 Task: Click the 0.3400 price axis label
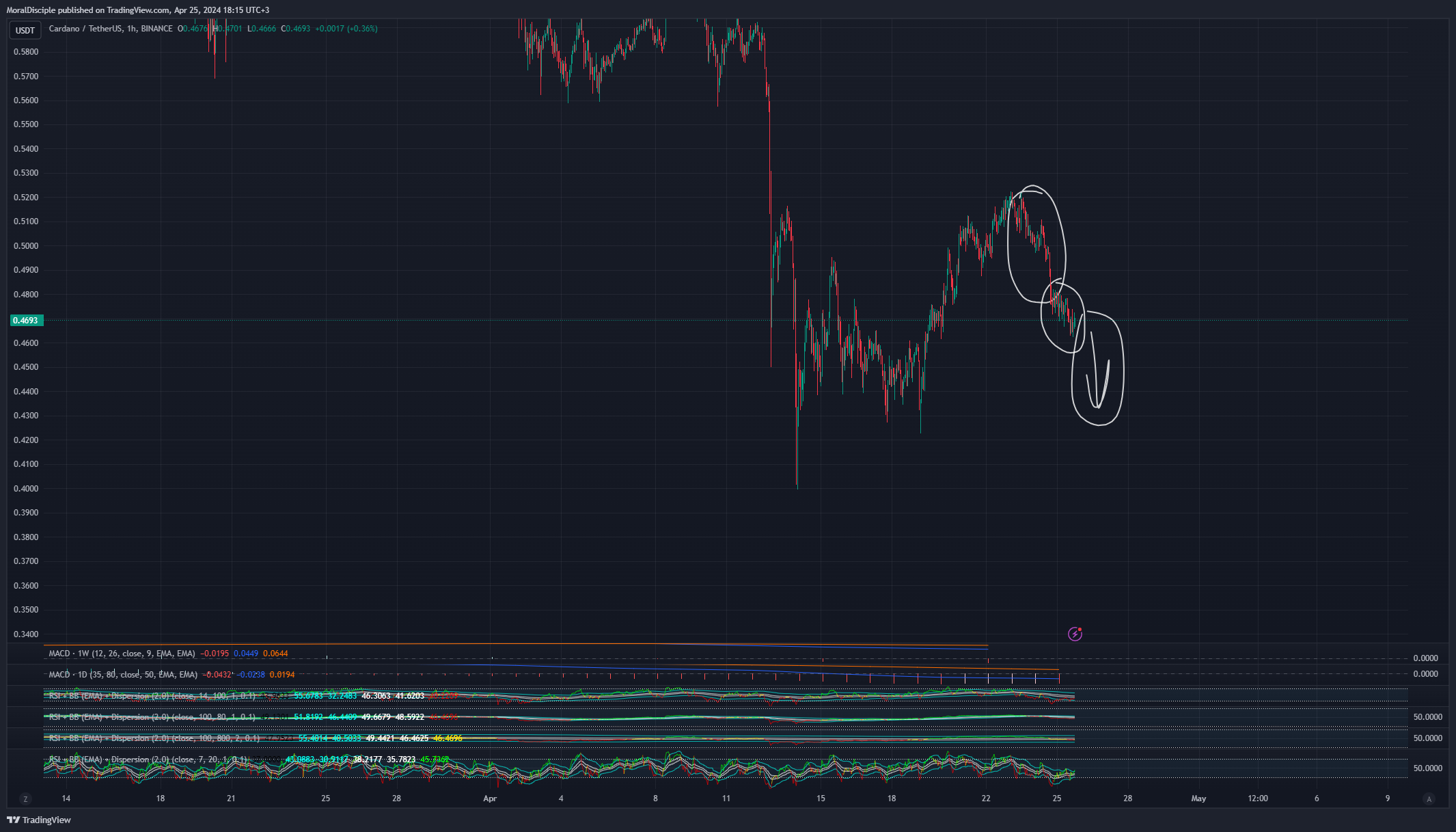26,634
